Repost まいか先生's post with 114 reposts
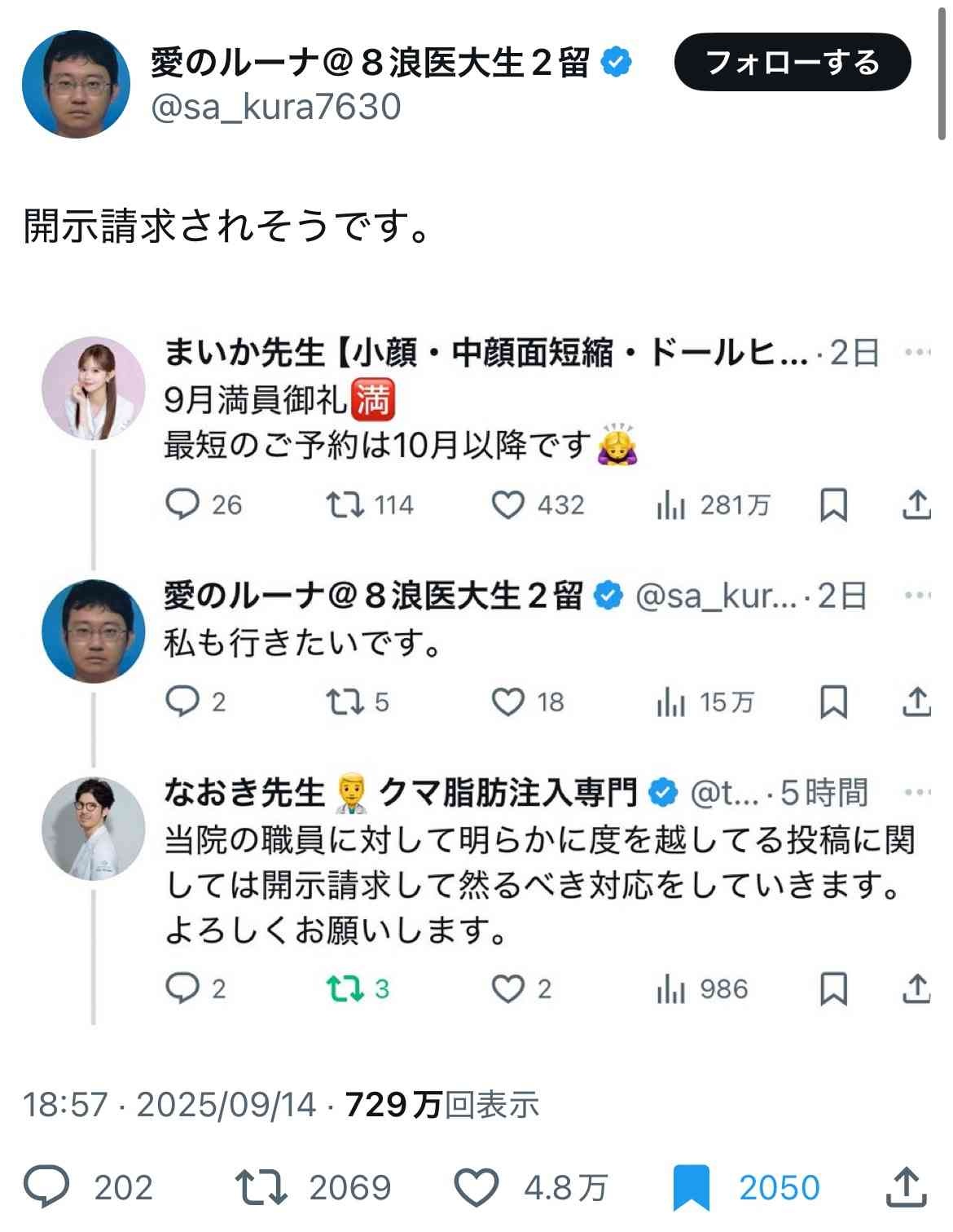This screenshot has width=953, height=1232. pyautogui.click(x=345, y=505)
